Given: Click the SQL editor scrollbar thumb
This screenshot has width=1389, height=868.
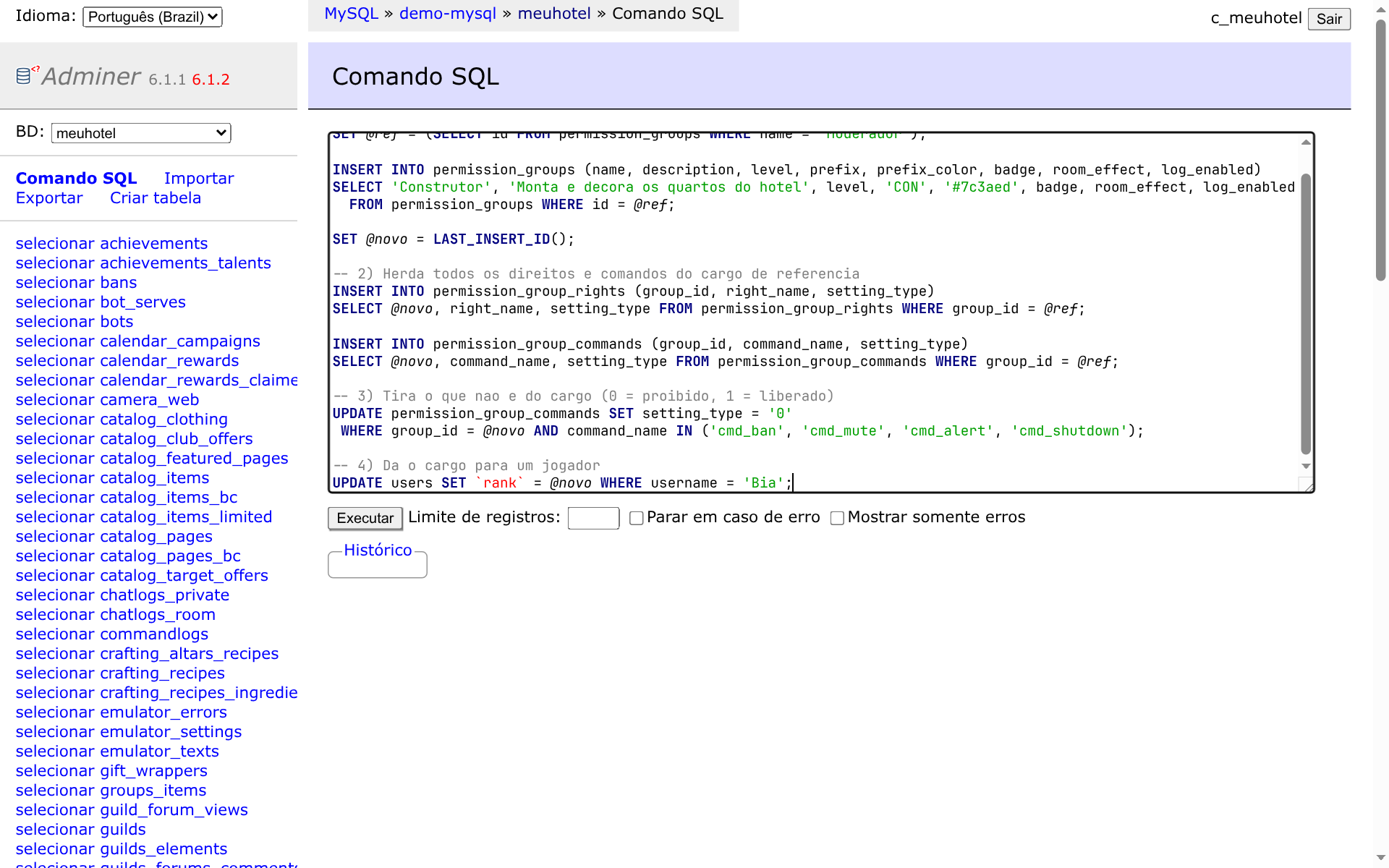Looking at the screenshot, I should click(x=1306, y=314).
